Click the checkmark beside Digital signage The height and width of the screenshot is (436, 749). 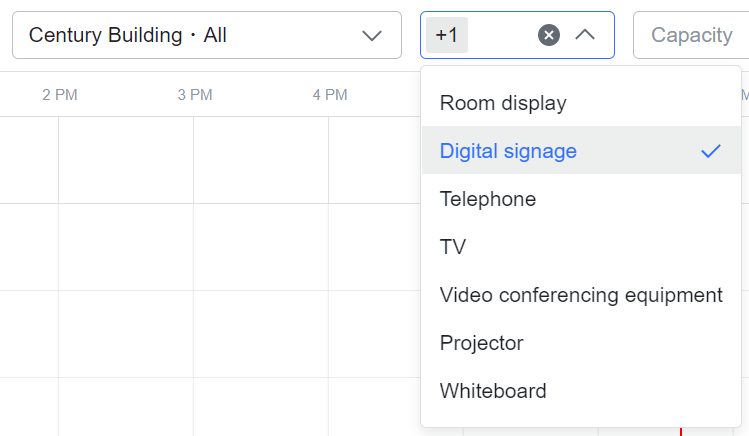[711, 151]
